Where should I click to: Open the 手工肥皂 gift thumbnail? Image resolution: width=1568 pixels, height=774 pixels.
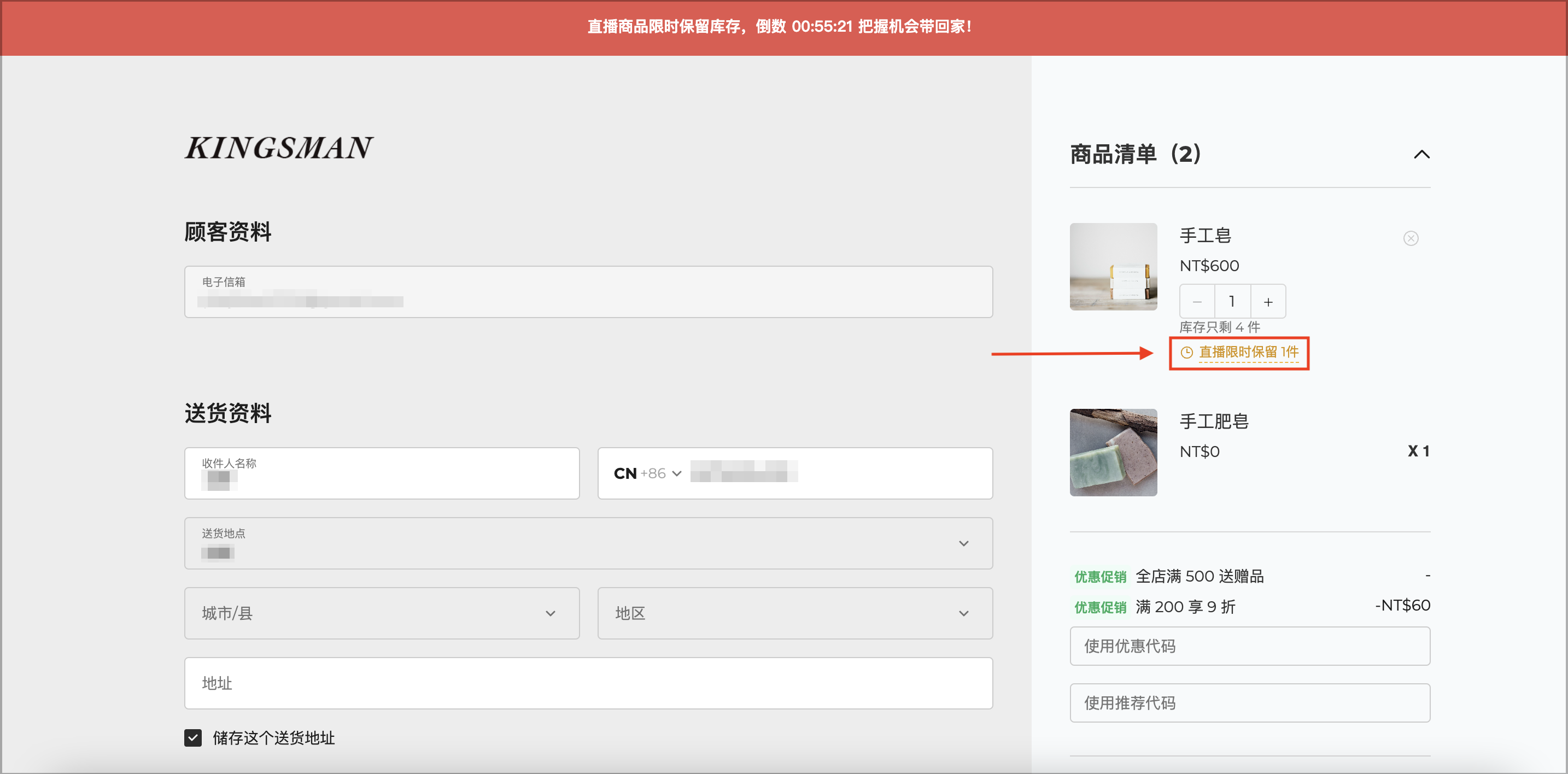click(x=1113, y=452)
